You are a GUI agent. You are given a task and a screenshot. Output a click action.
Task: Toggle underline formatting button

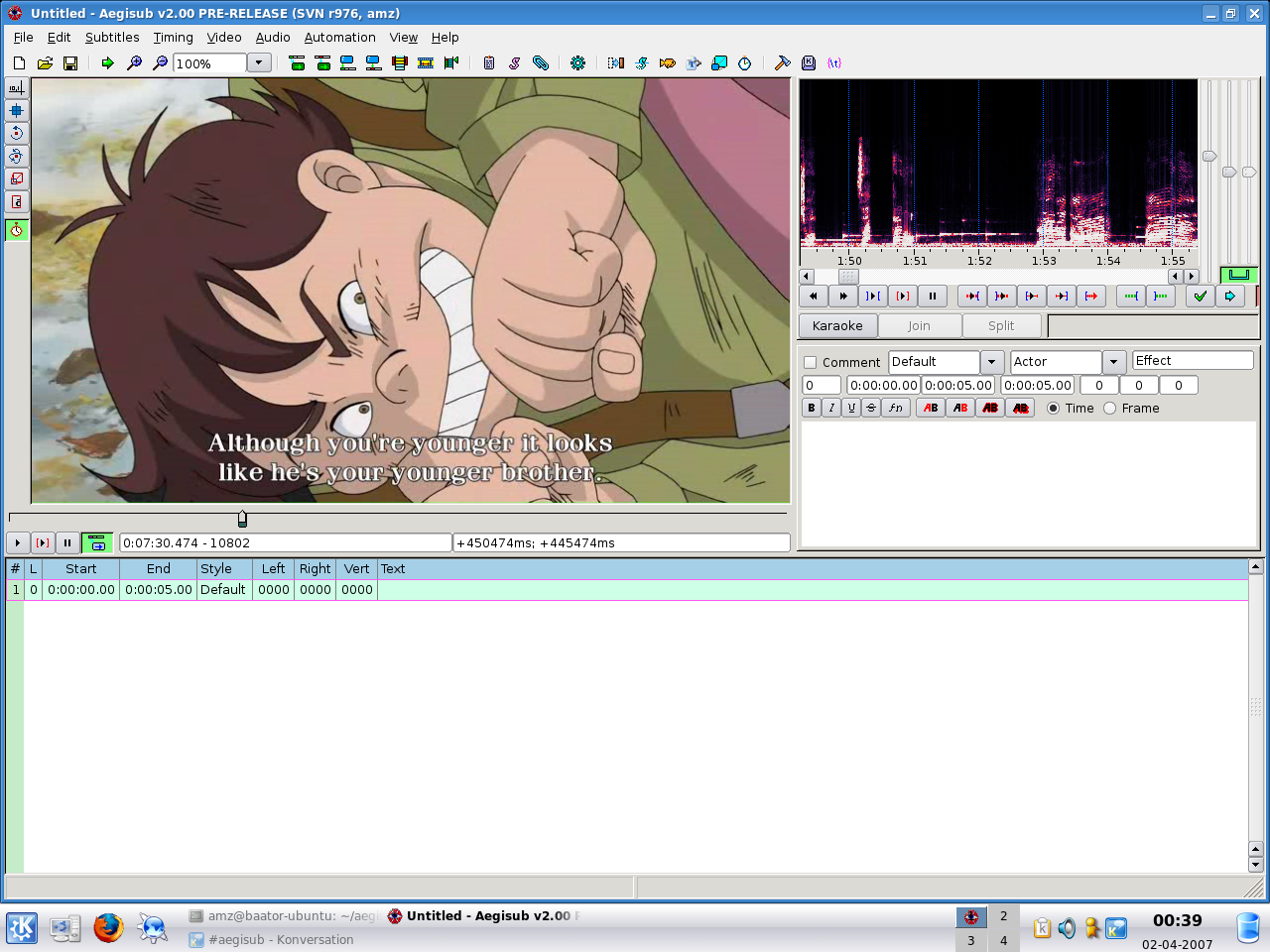(x=851, y=408)
